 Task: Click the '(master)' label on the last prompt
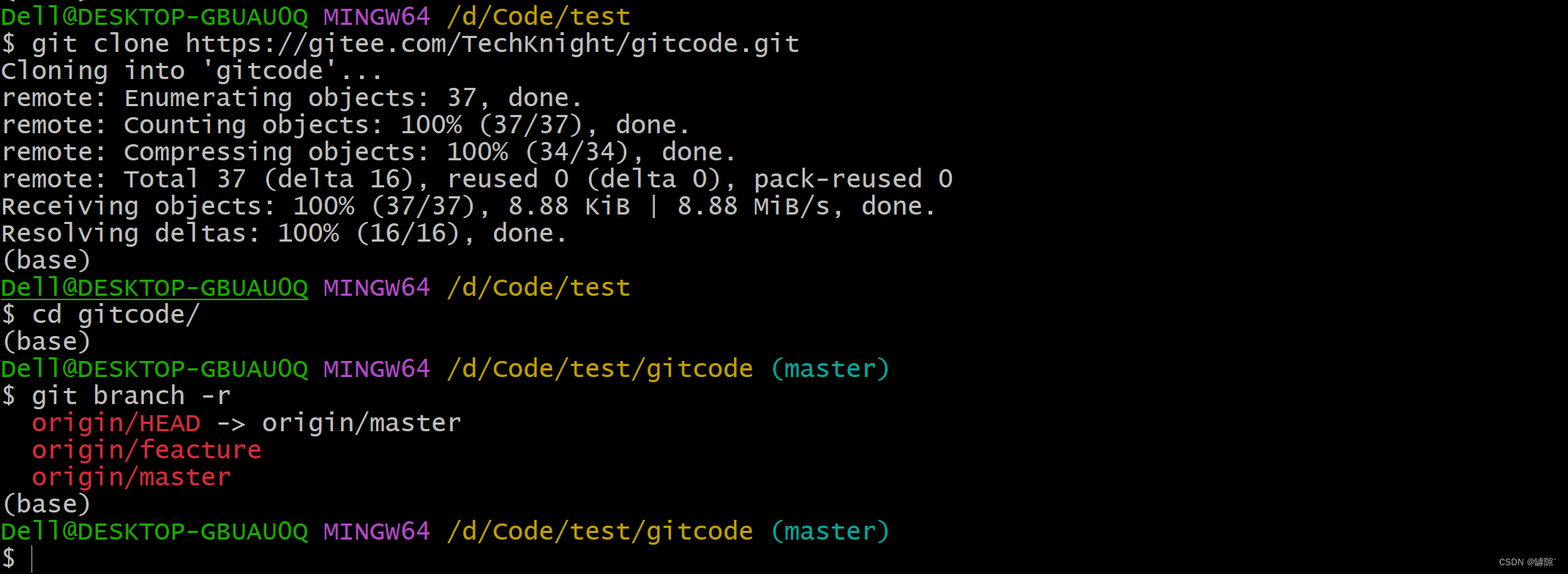(x=830, y=532)
